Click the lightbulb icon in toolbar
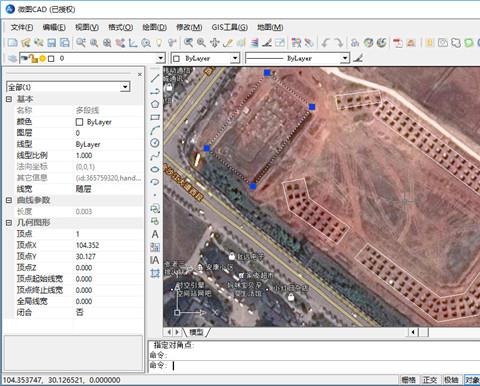Viewport: 480px width, 386px height. [x=159, y=43]
